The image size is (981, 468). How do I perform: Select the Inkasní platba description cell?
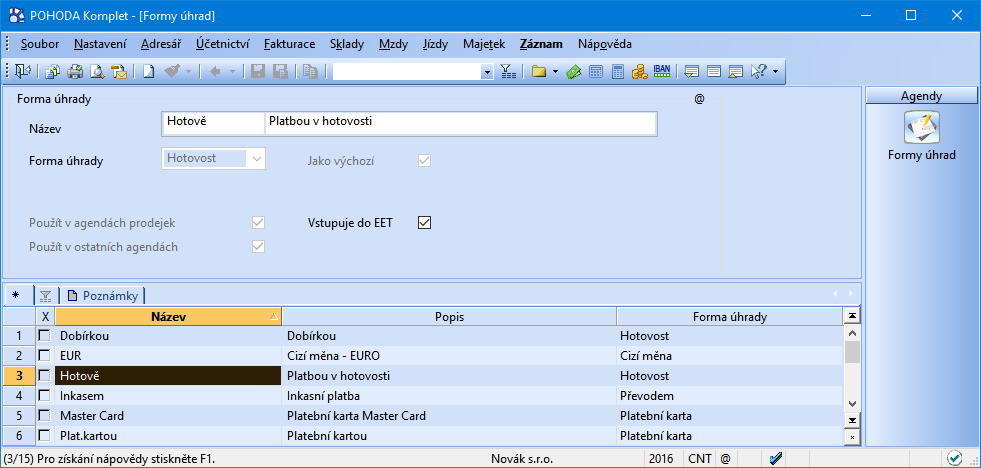449,395
